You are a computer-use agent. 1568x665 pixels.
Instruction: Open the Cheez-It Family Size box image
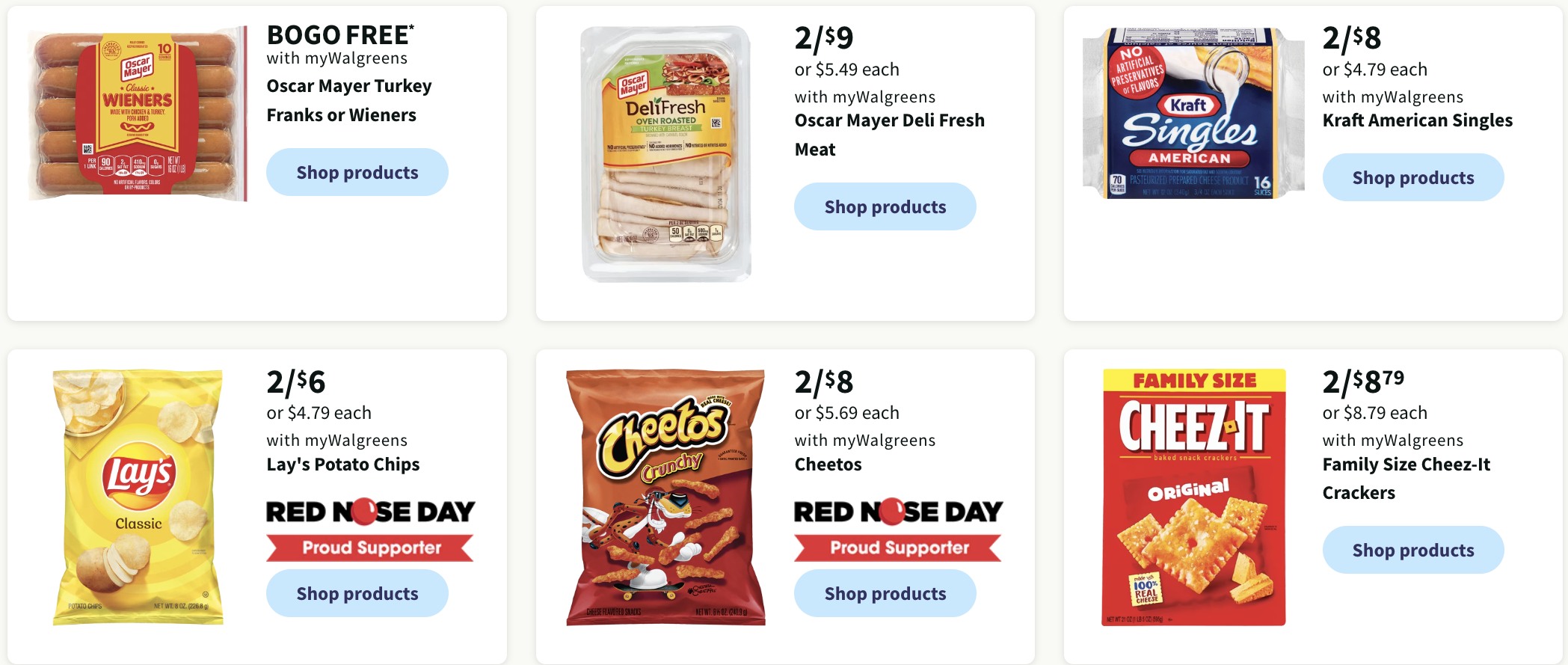coord(1194,497)
